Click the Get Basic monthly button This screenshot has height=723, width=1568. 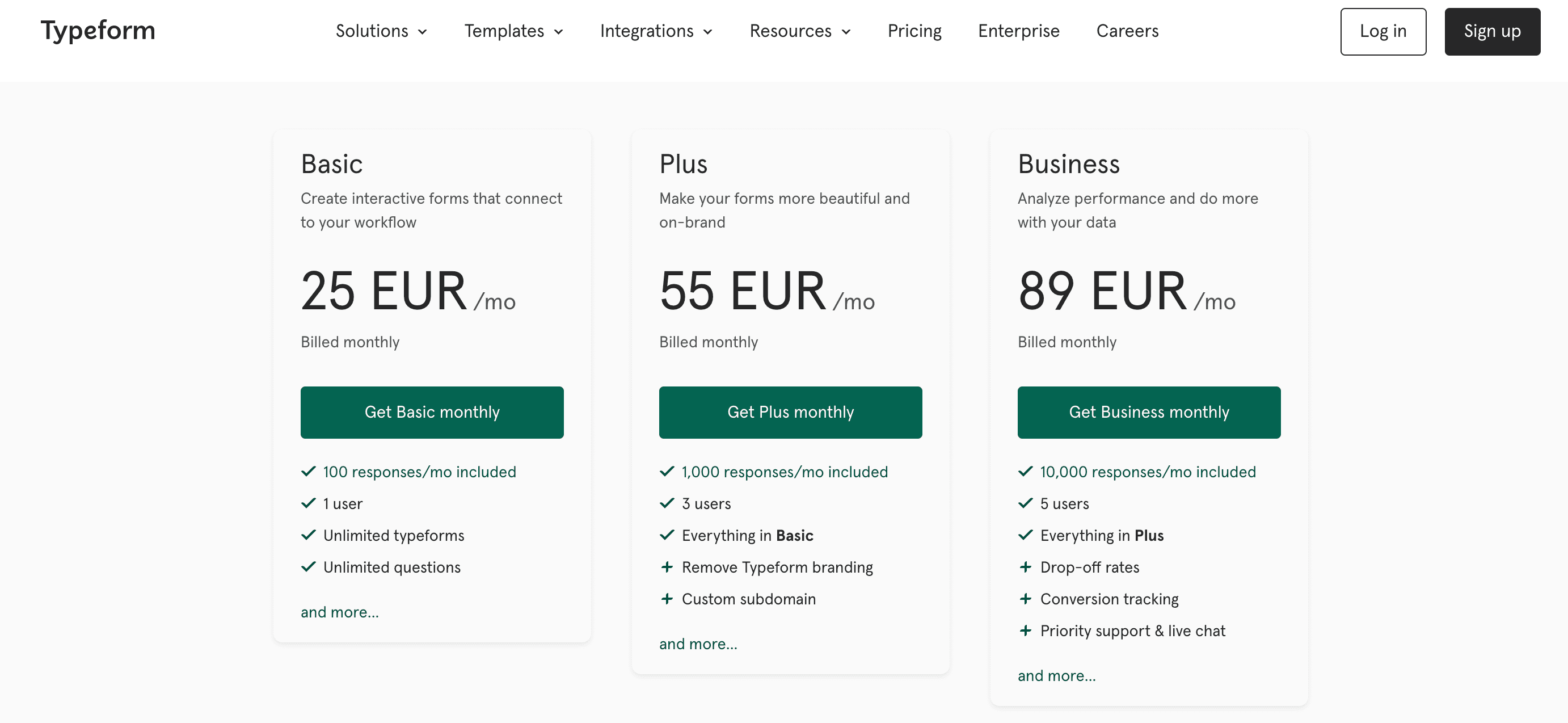pos(432,412)
